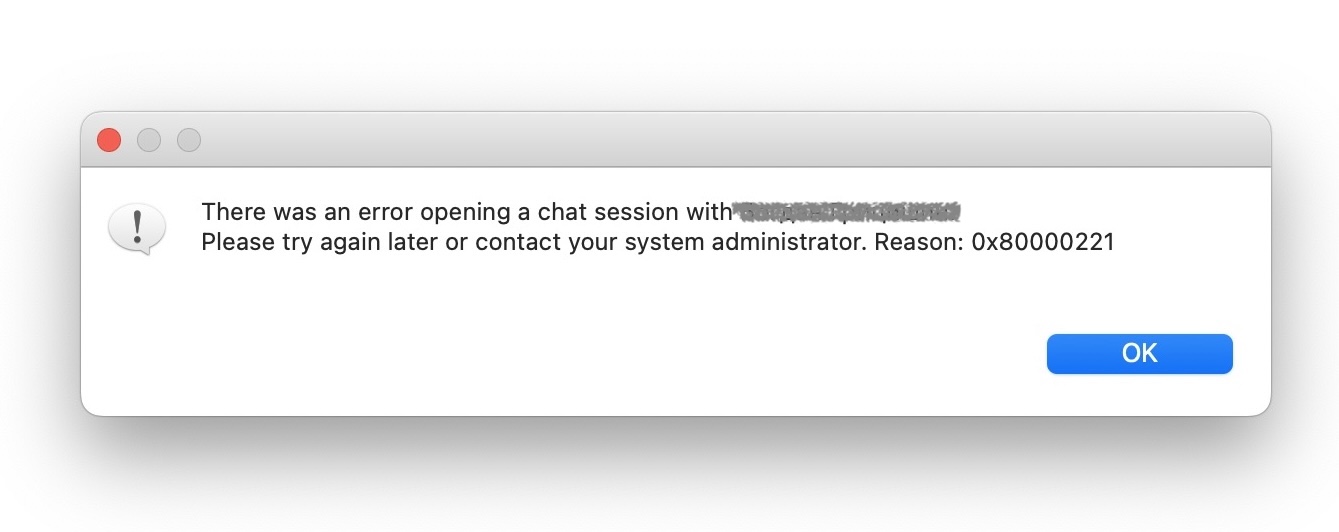Close the error dialog with red button

(x=109, y=140)
